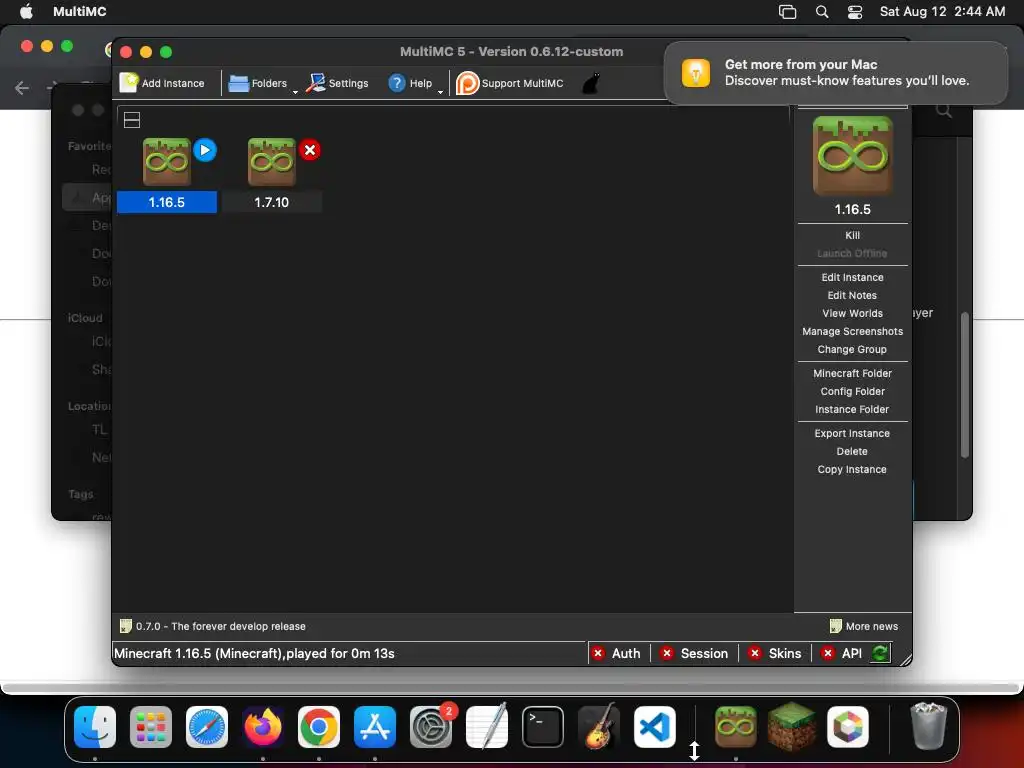Open Visual Studio Code from the Dock
Image resolution: width=1024 pixels, height=768 pixels.
point(654,727)
